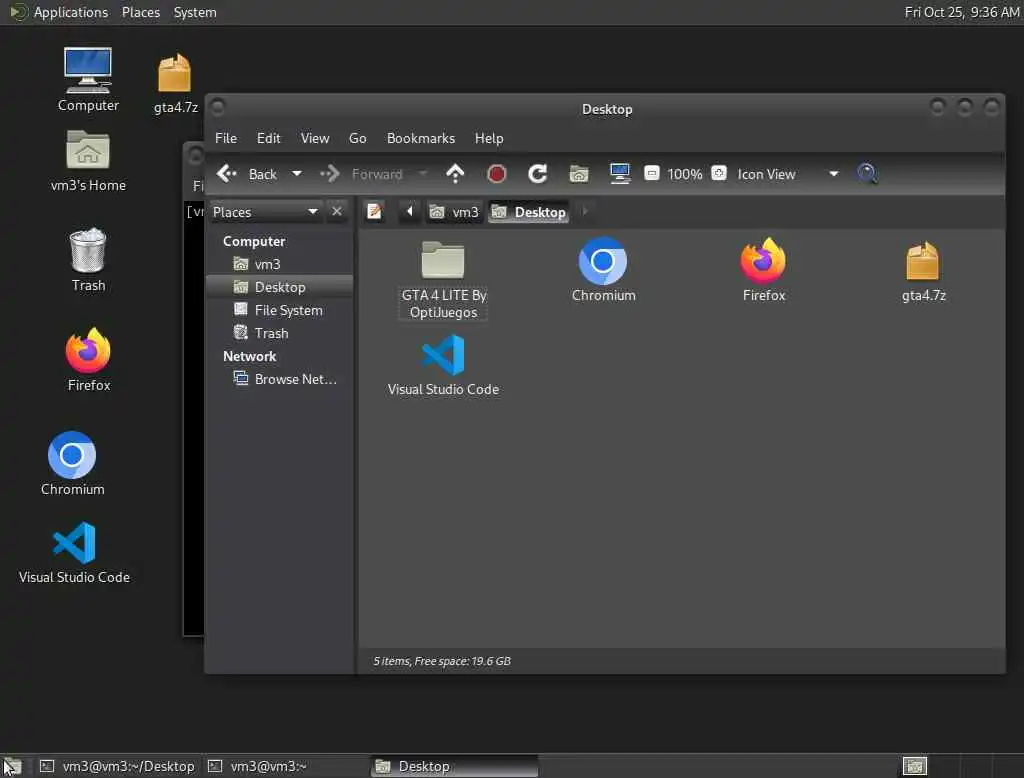Viewport: 1024px width, 778px height.
Task: Open the Bookmarks menu
Action: tap(421, 138)
